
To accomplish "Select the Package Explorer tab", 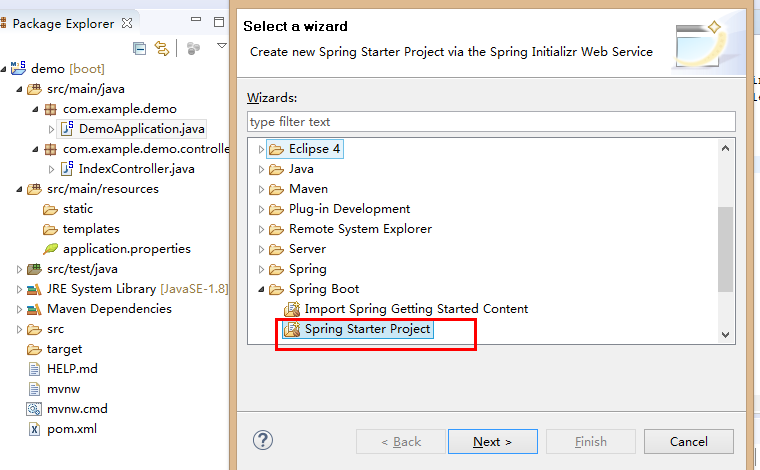I will (x=62, y=23).
